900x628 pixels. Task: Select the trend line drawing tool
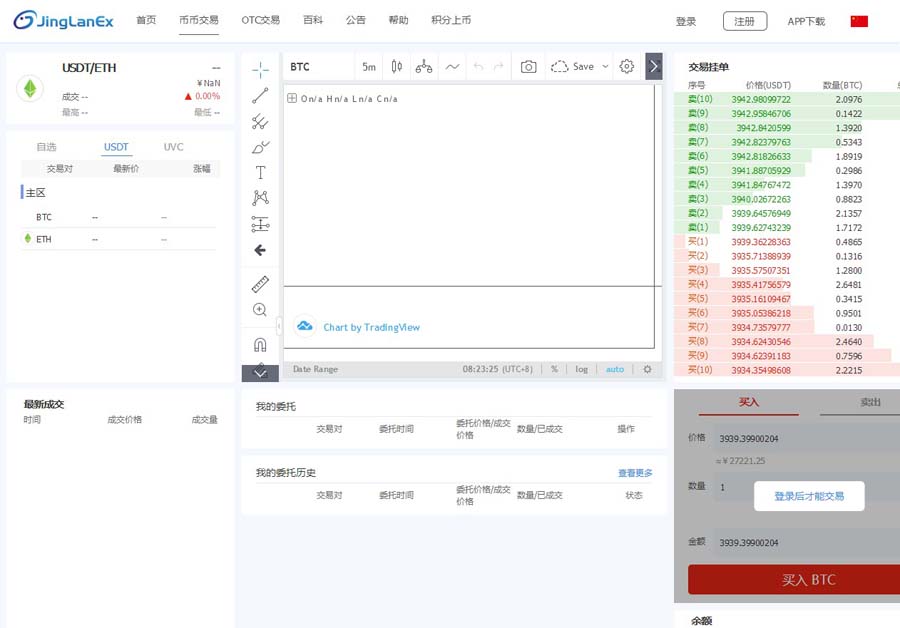click(x=260, y=96)
